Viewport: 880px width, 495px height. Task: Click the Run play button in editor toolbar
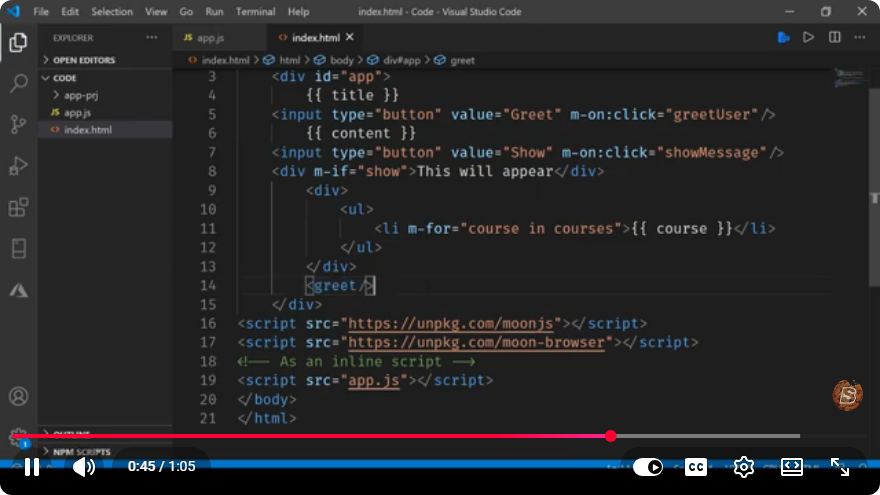(808, 38)
